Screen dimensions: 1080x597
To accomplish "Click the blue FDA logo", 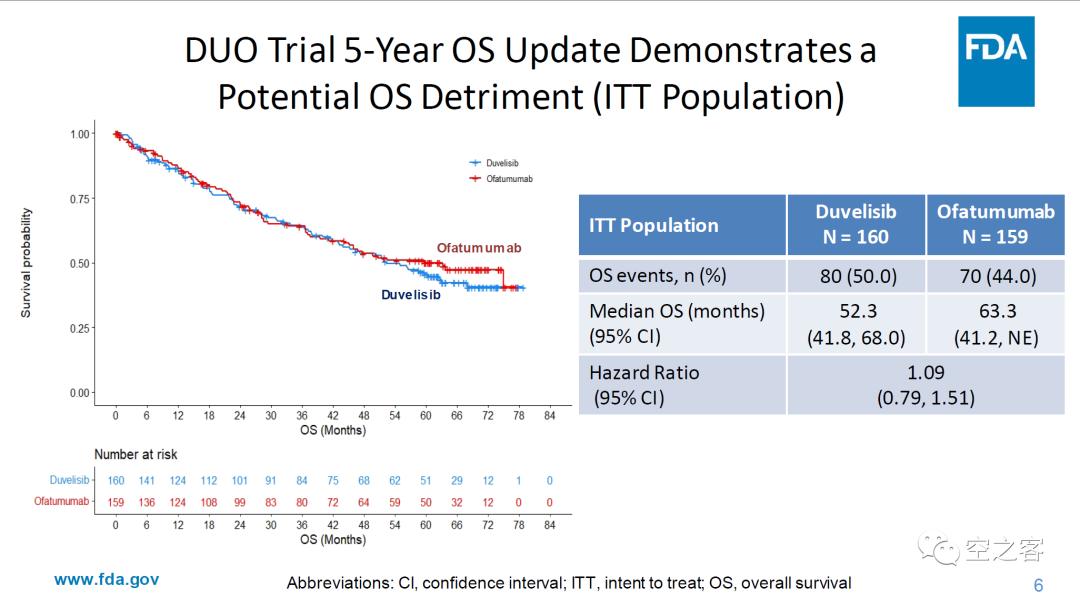I will click(x=996, y=61).
